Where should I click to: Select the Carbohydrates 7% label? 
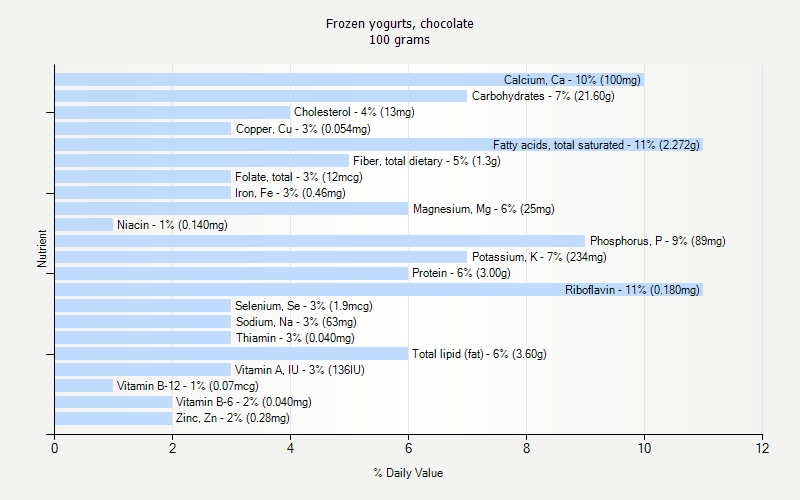(543, 96)
